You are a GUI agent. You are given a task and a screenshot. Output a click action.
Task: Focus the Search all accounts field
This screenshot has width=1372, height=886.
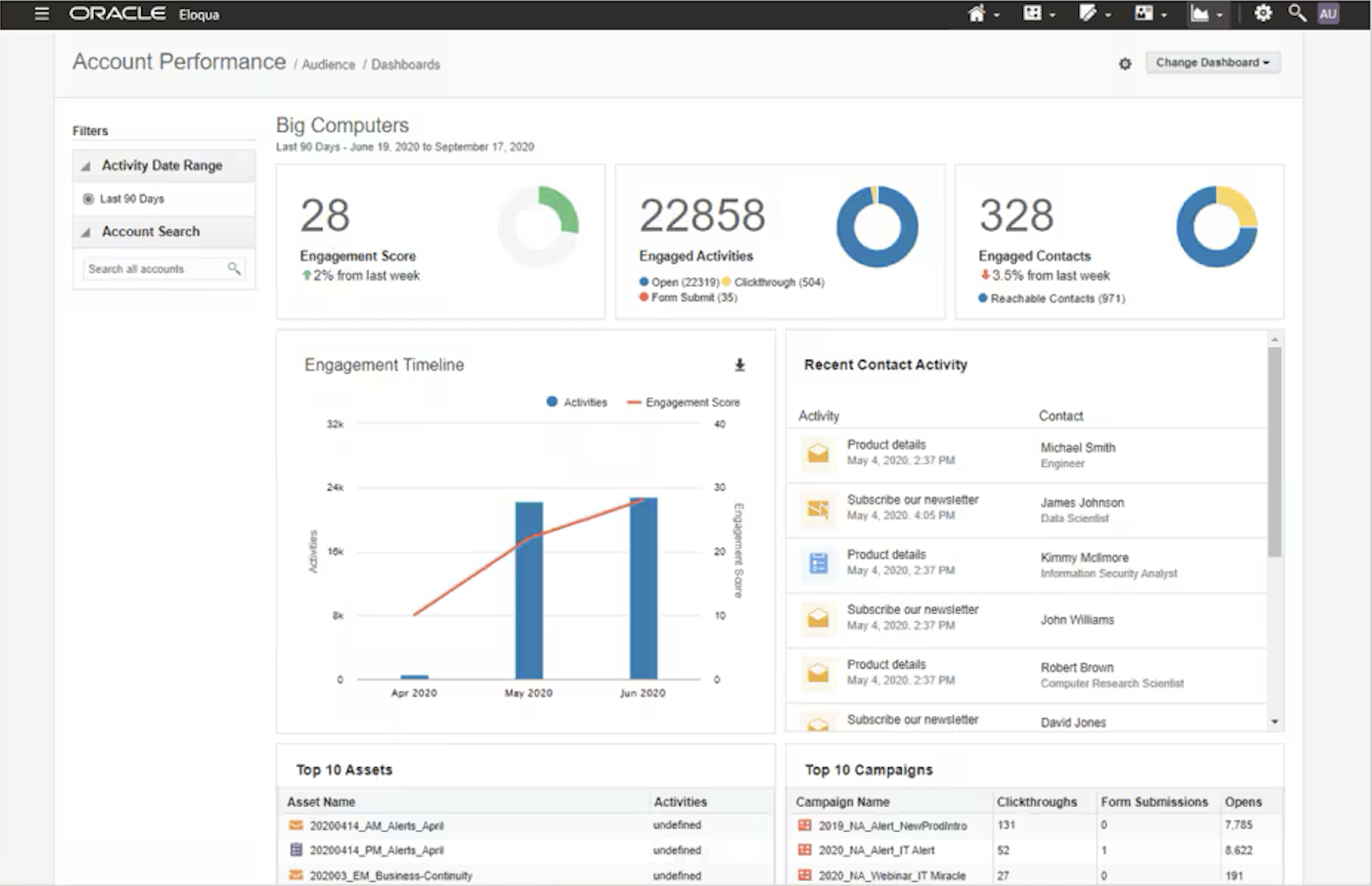tap(164, 269)
